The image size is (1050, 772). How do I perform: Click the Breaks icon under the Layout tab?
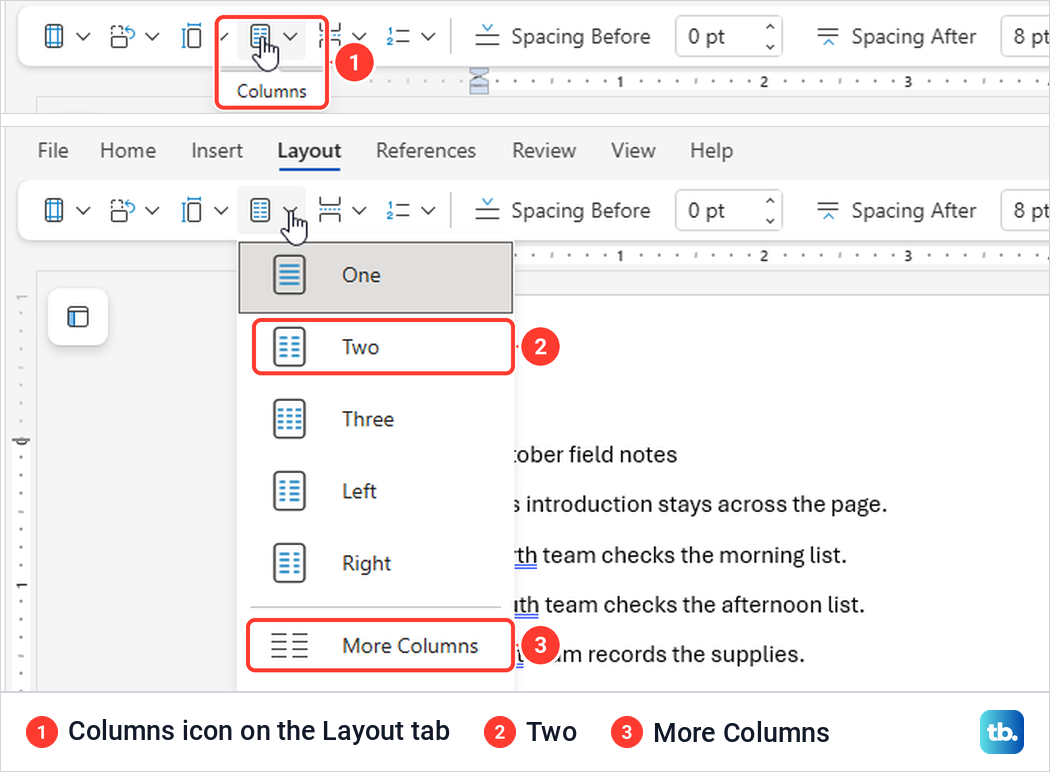point(329,211)
